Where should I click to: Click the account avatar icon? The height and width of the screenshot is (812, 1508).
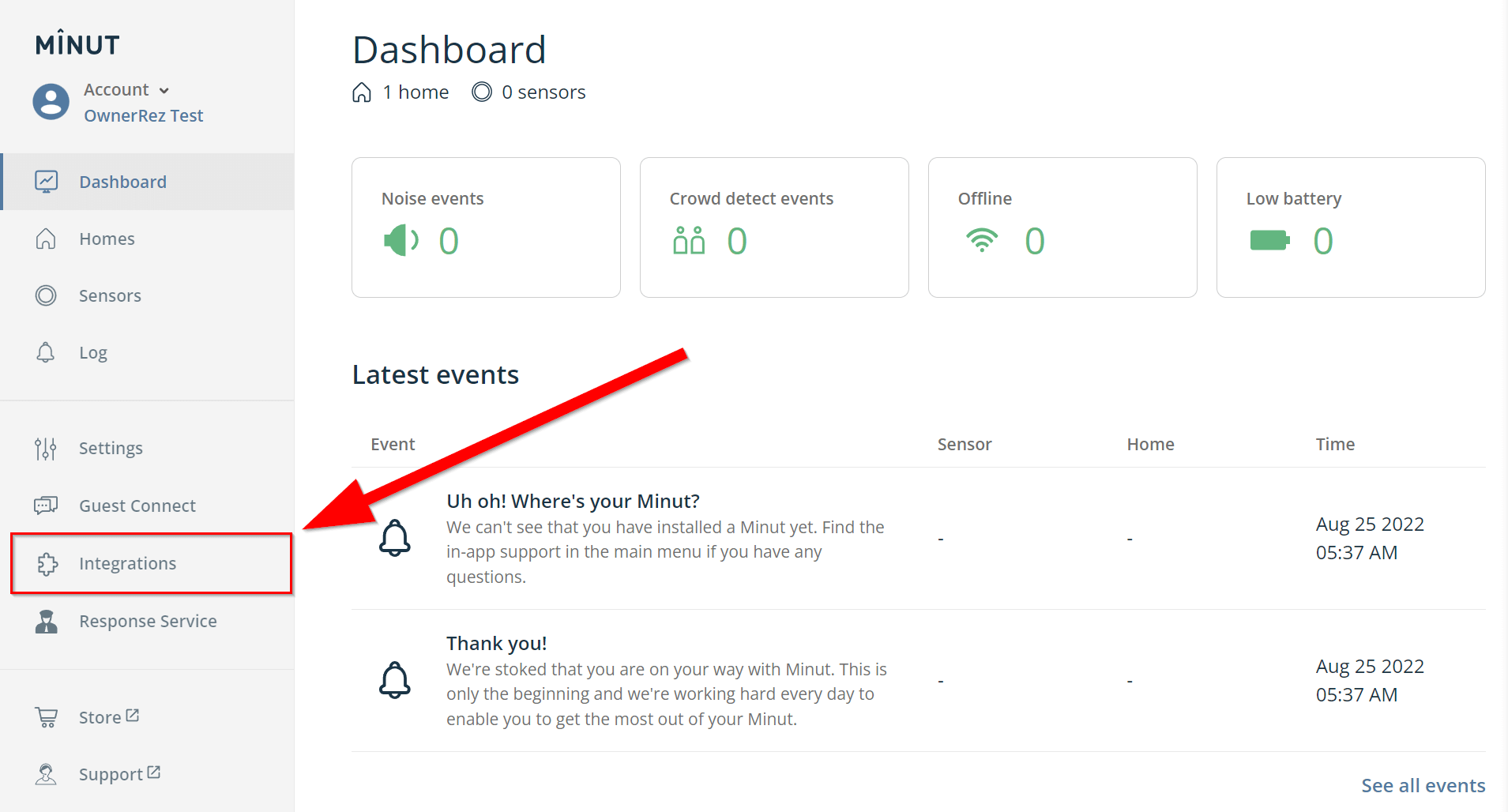[51, 102]
